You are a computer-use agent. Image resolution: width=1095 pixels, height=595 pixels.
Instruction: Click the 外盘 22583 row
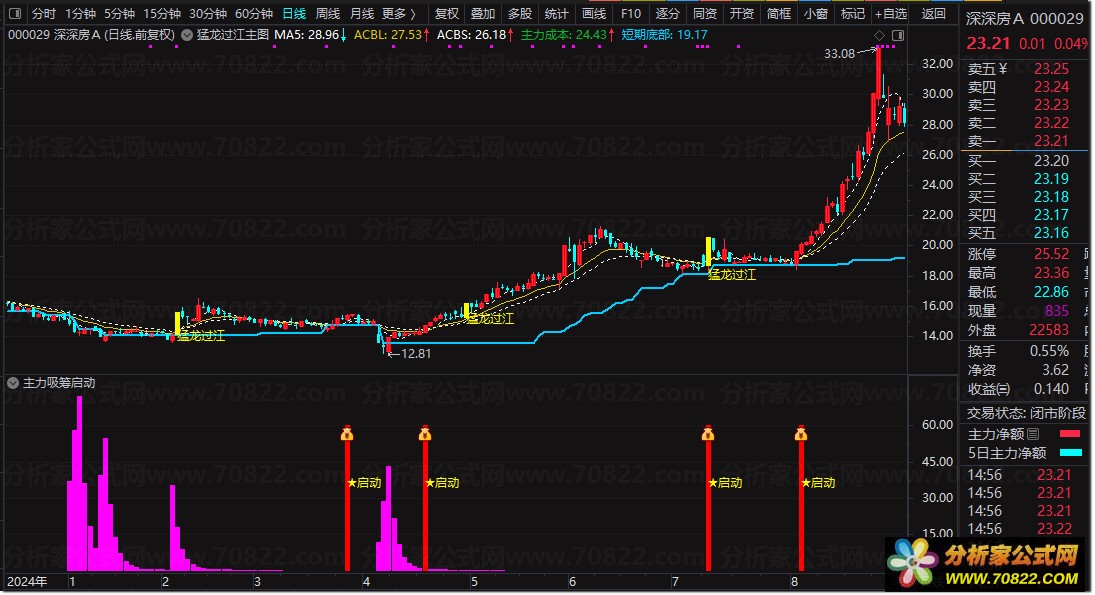tap(1018, 330)
